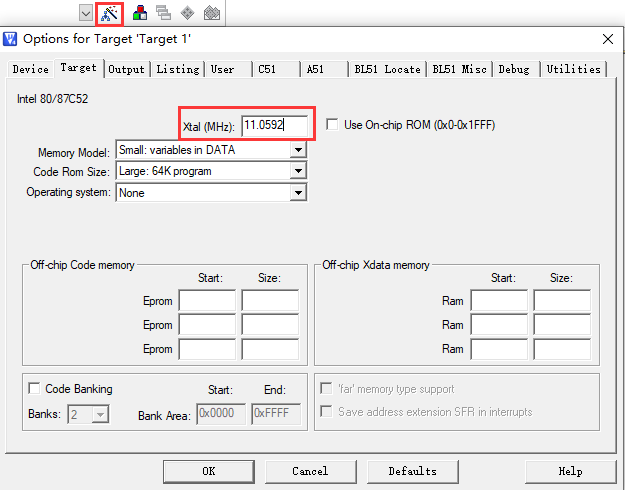Open the Memory Model dropdown

297,151
